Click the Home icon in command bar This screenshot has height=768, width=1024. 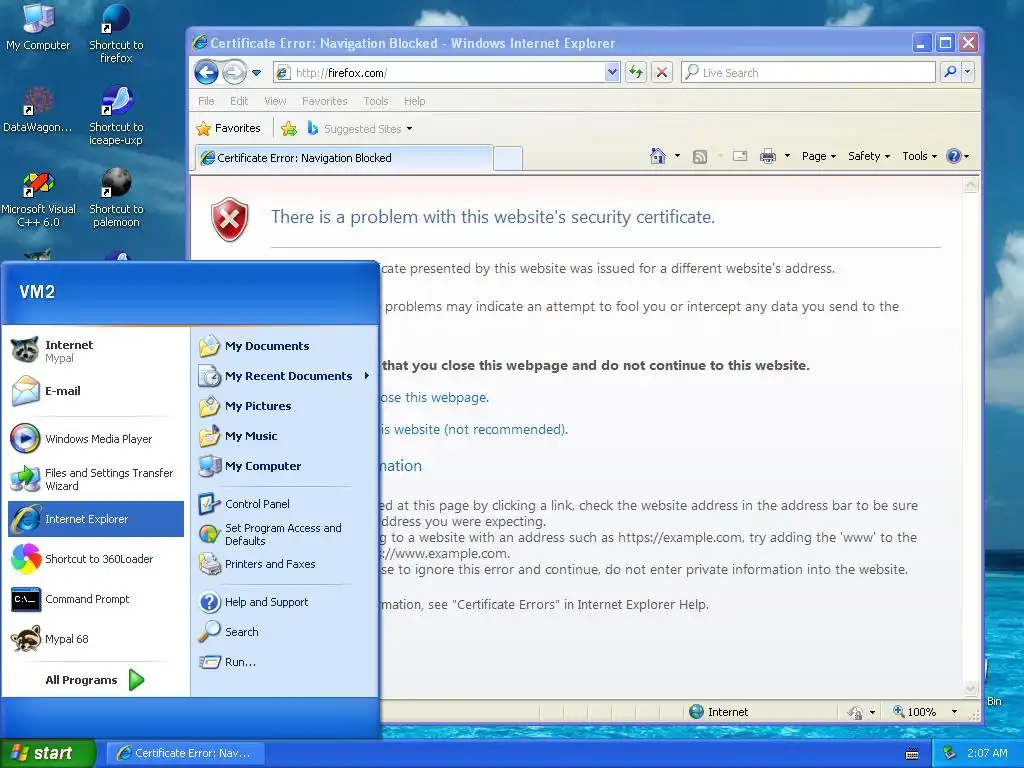point(658,156)
